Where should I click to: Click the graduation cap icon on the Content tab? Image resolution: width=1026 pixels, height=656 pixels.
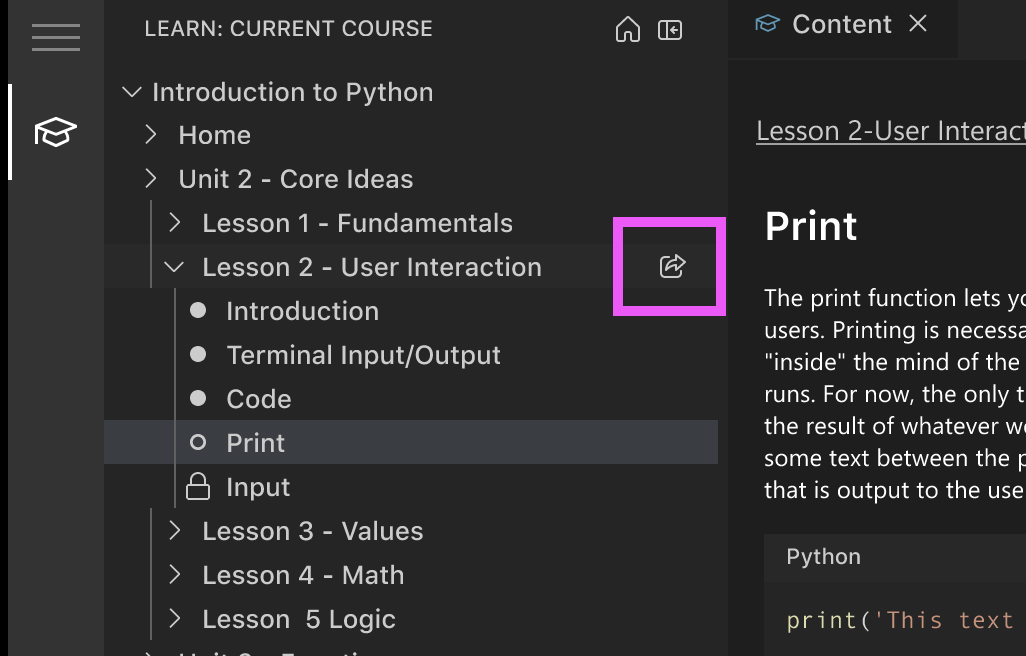coord(767,24)
